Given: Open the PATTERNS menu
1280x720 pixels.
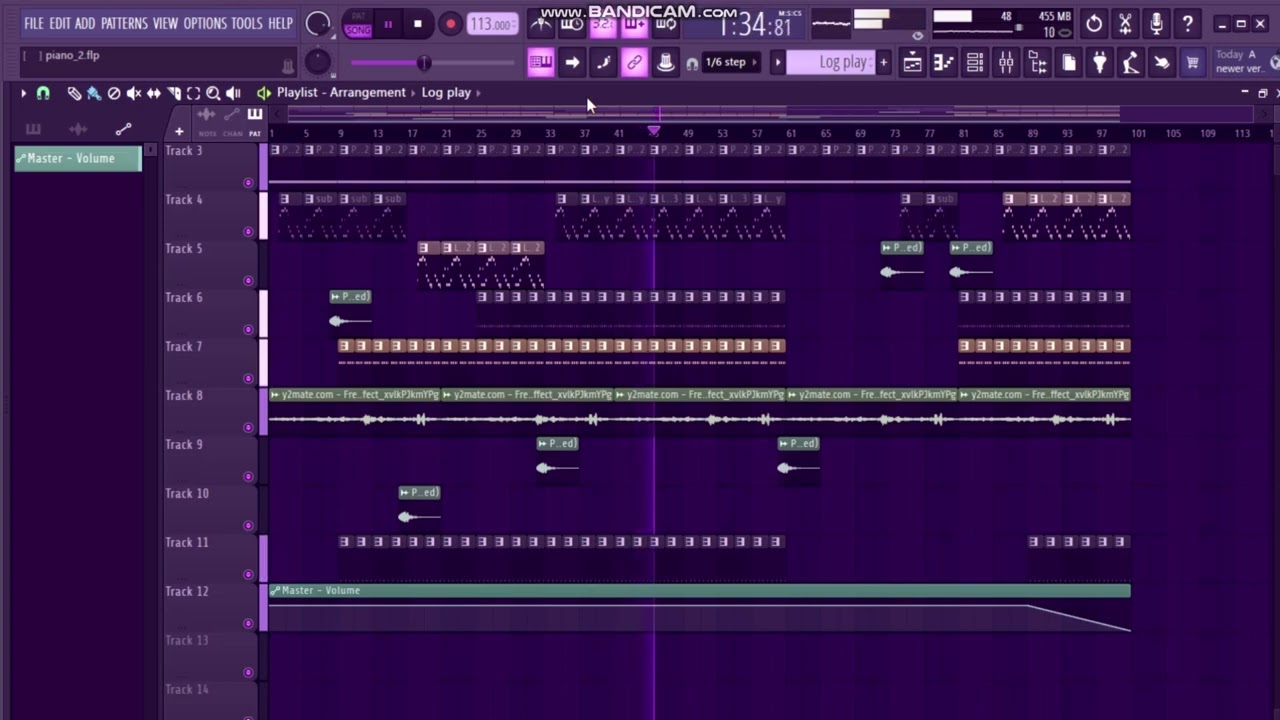Looking at the screenshot, I should (124, 23).
